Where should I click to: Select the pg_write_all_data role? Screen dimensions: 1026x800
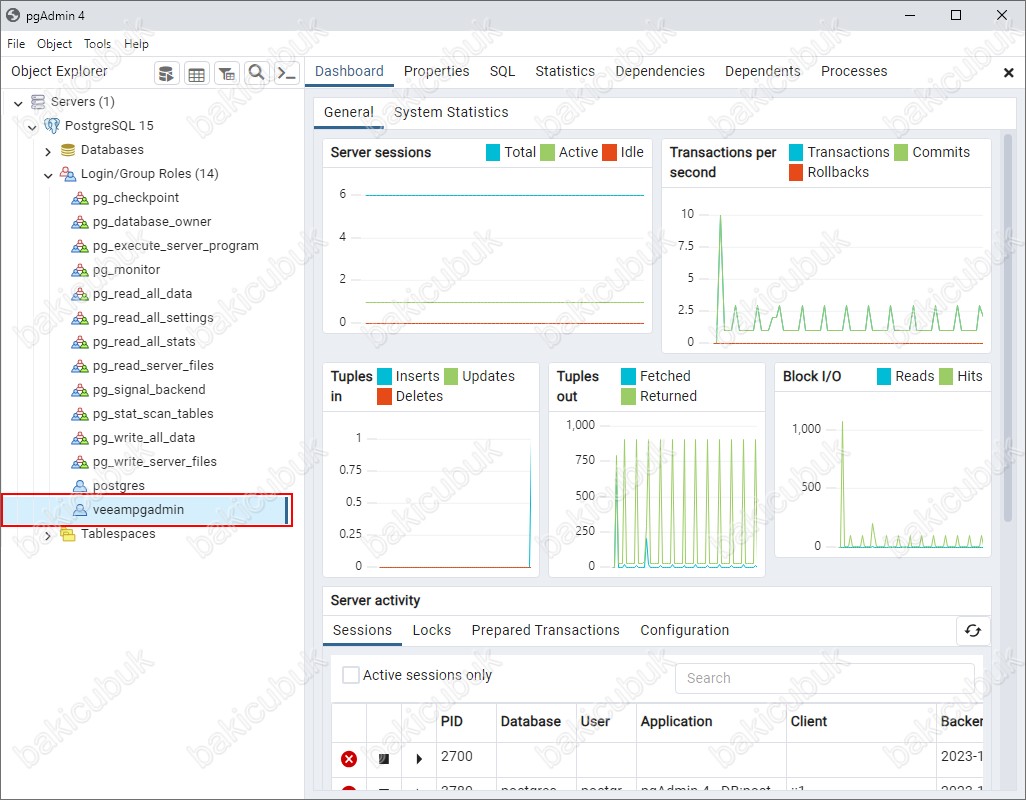[x=144, y=438]
